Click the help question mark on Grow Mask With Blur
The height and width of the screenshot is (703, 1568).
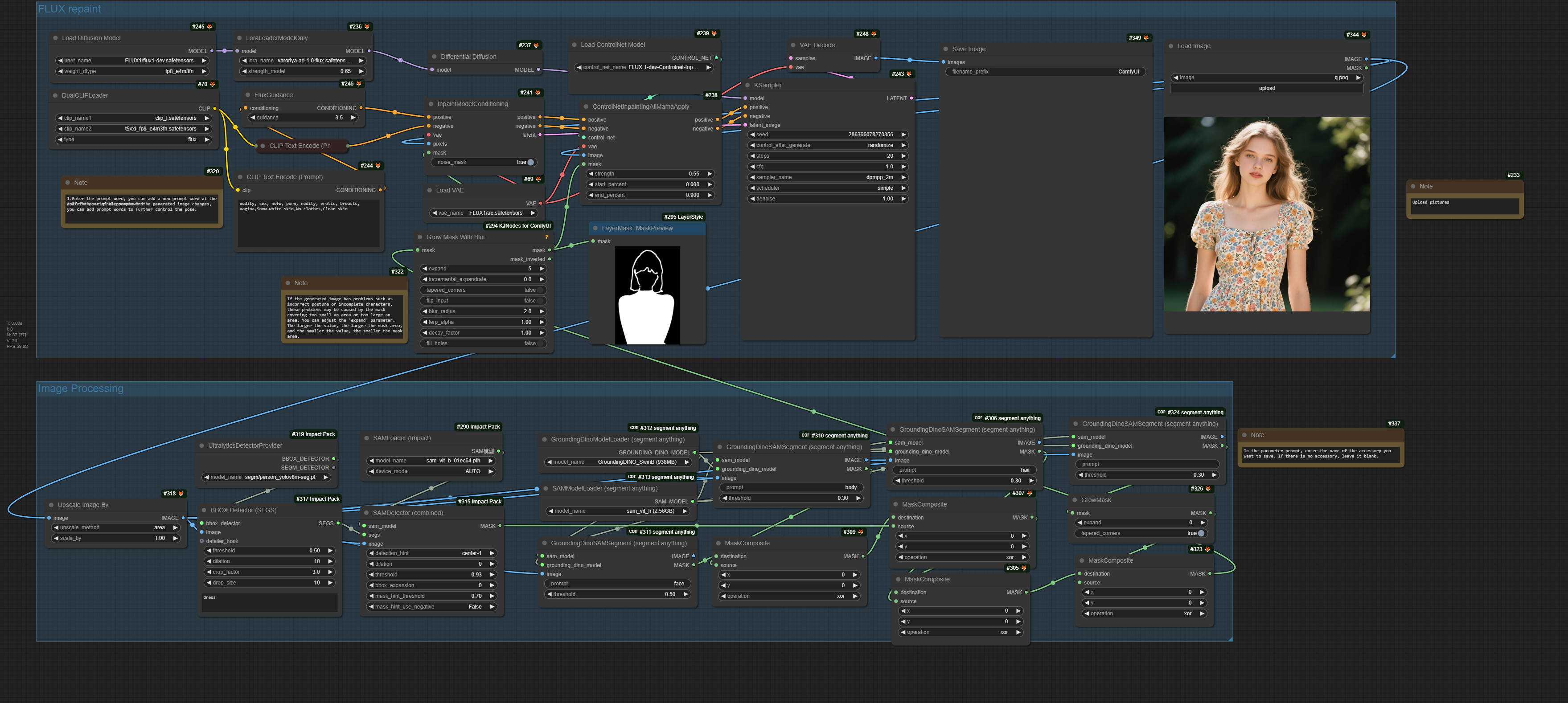[546, 237]
